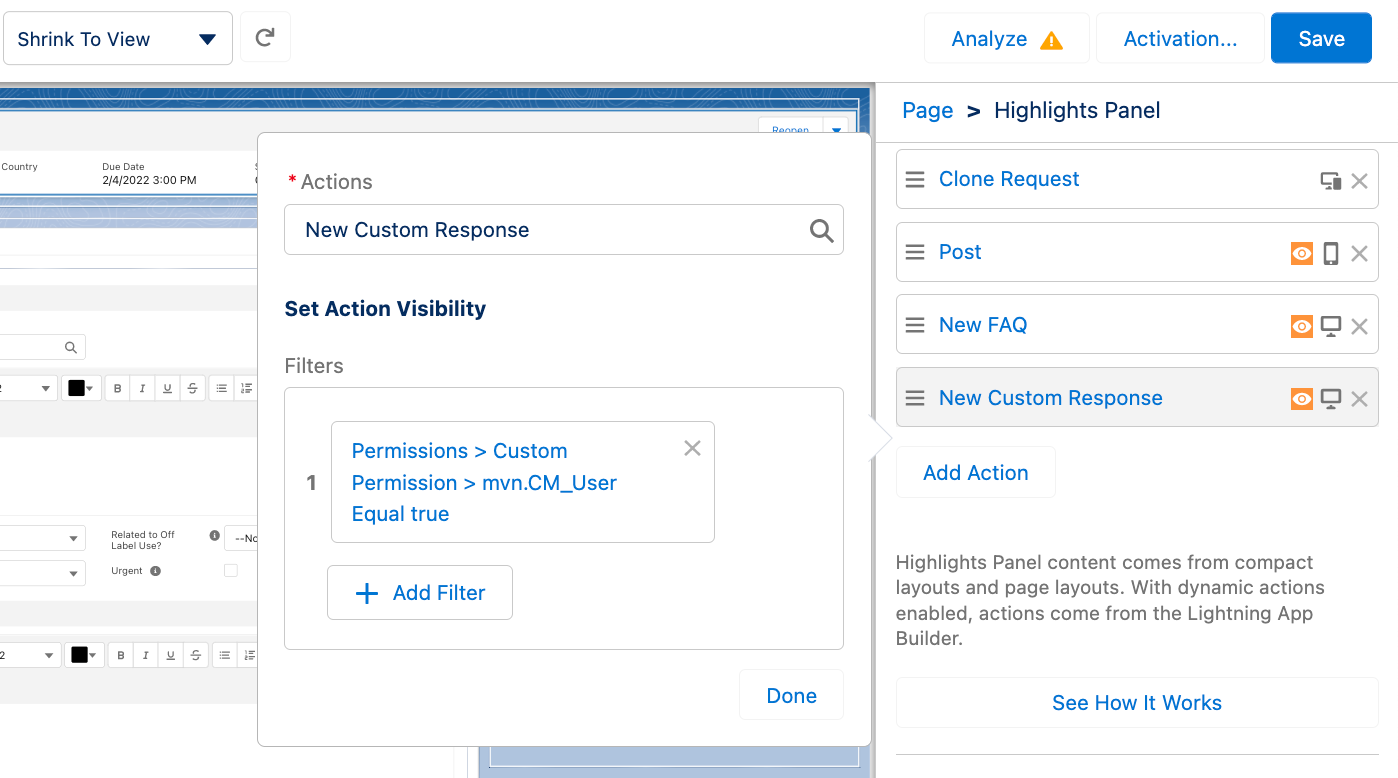The image size is (1398, 778).
Task: Select the New FAQ action item
Action: [983, 325]
